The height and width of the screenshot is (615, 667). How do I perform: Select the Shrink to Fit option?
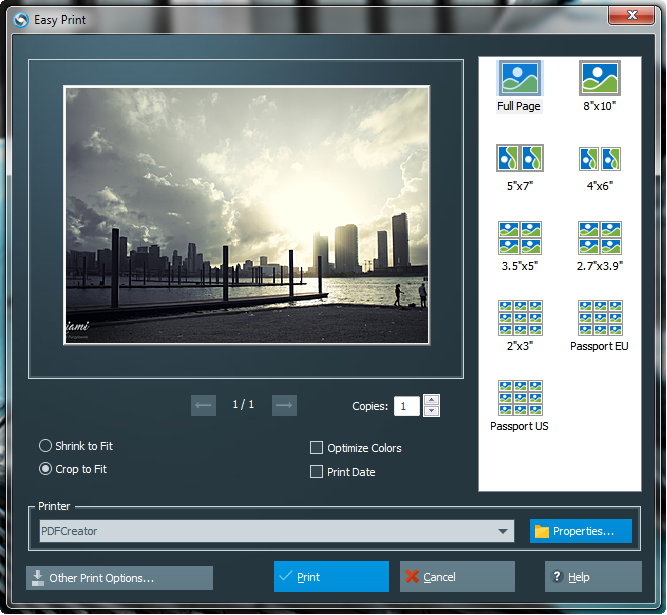46,446
